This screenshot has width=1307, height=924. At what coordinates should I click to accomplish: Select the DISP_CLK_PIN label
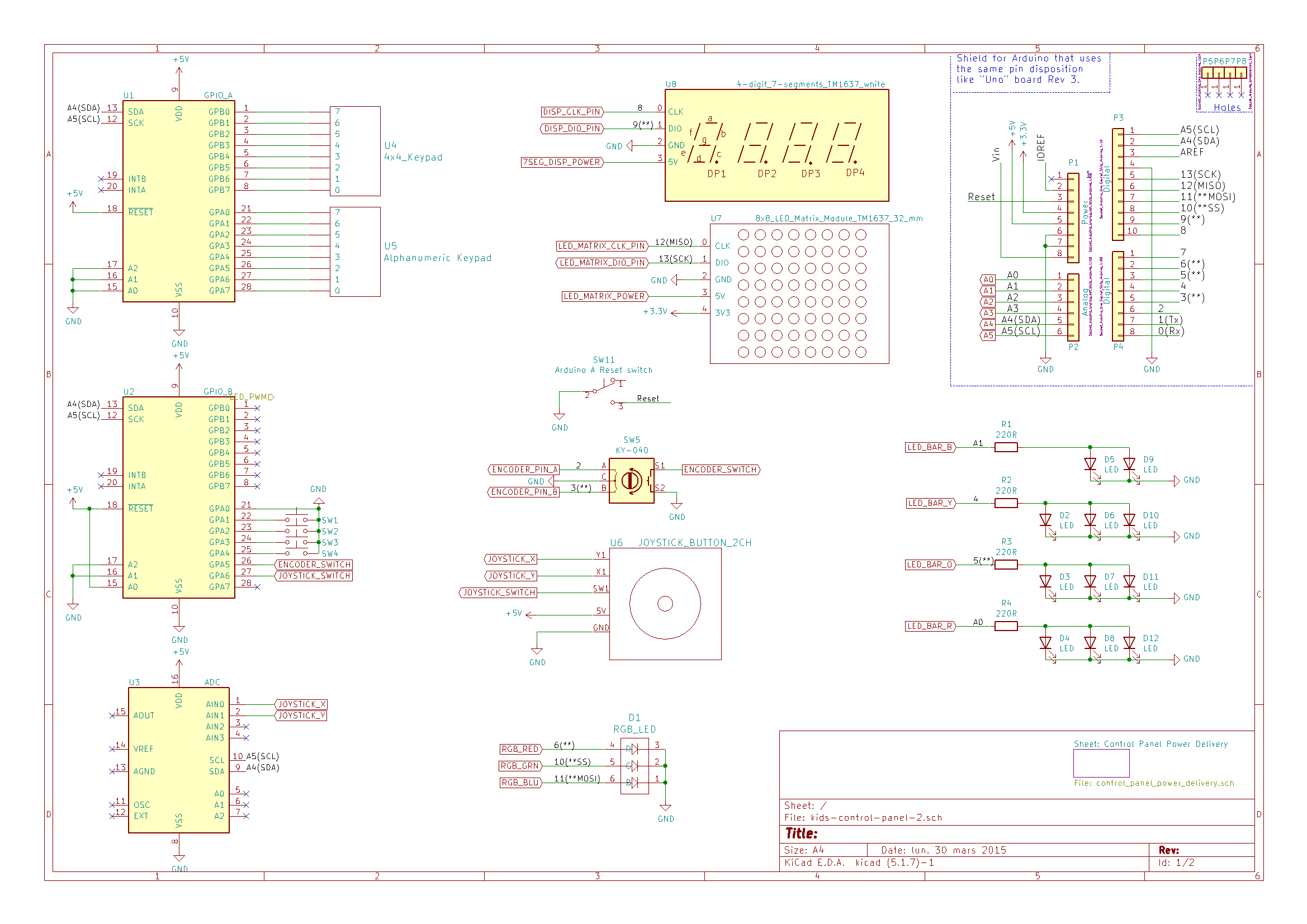click(571, 112)
